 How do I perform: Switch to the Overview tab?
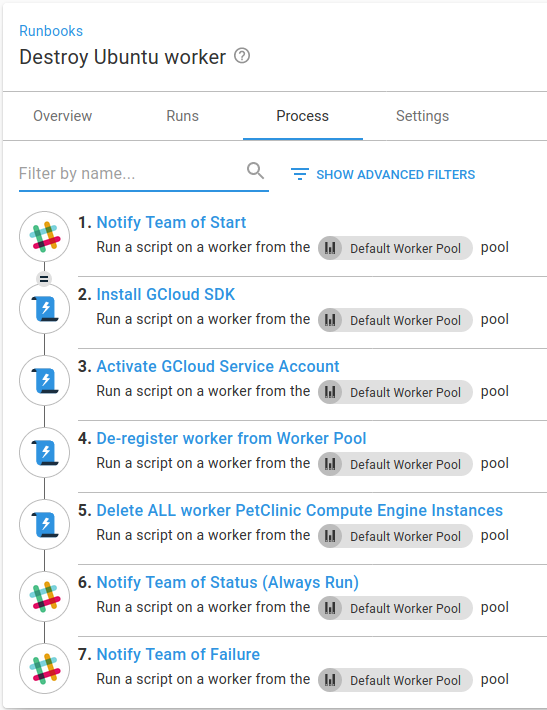(x=62, y=116)
